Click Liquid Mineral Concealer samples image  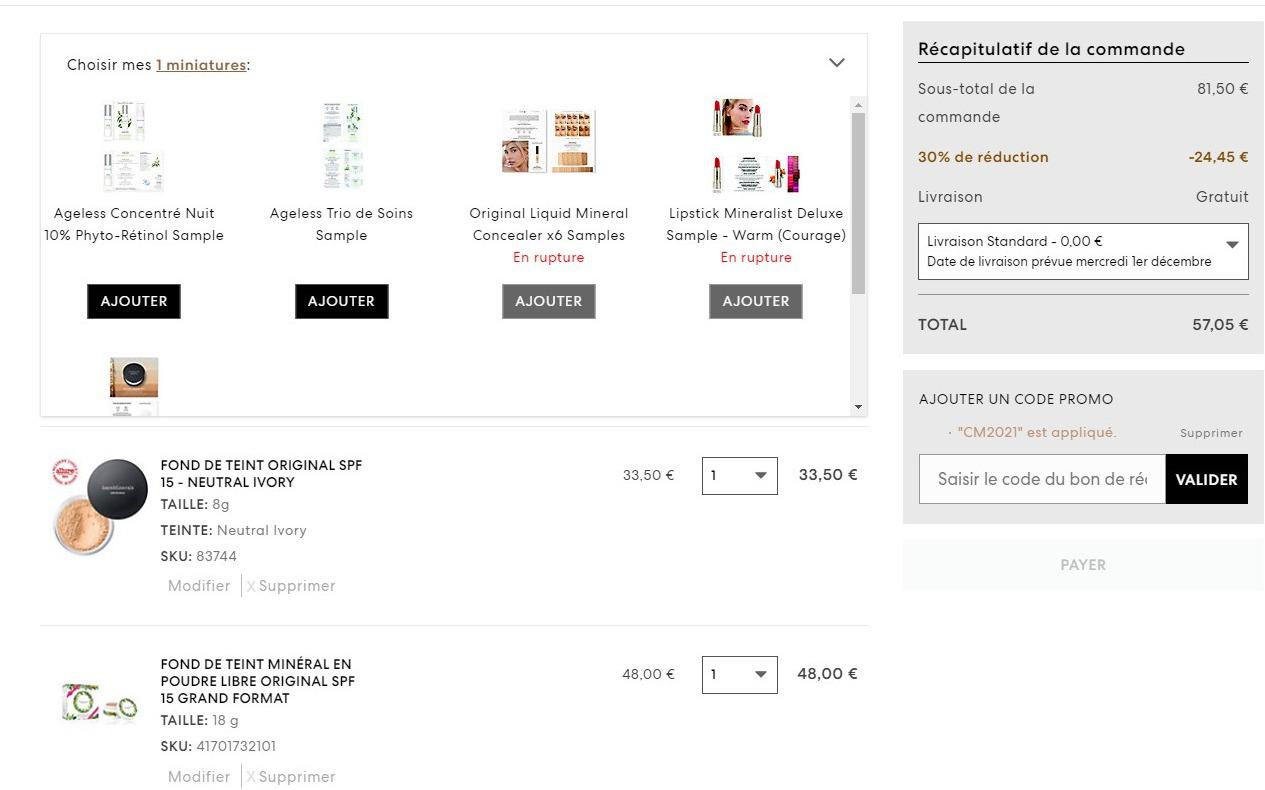coord(549,142)
